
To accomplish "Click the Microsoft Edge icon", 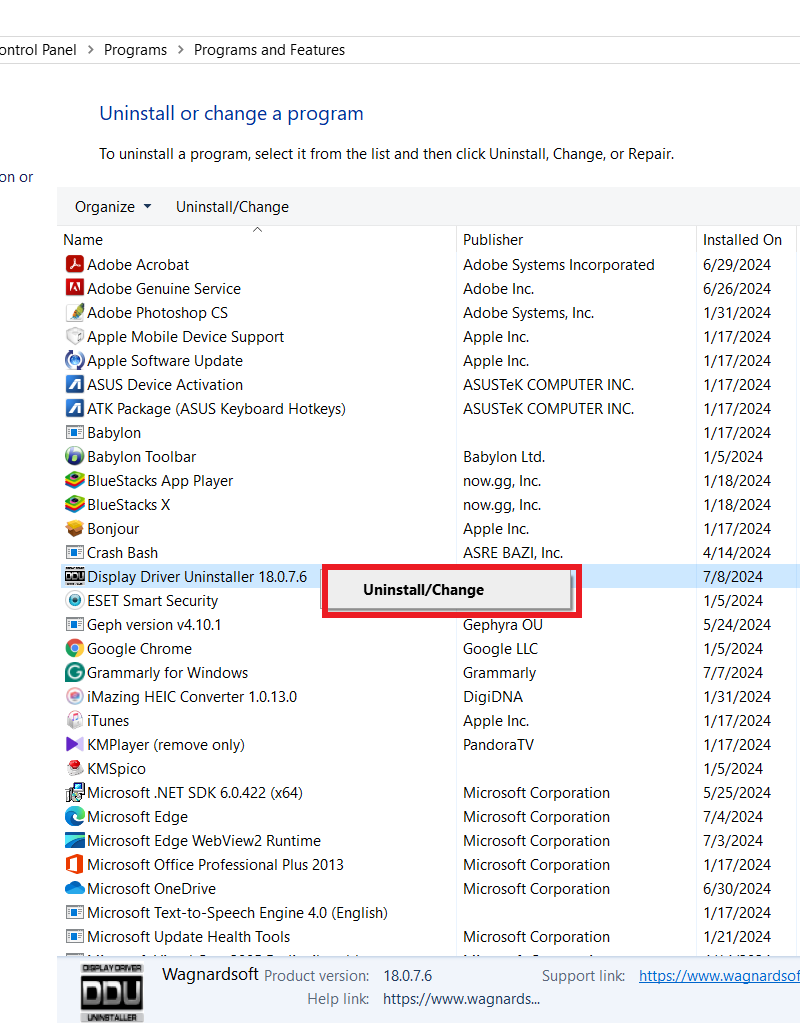I will point(75,816).
